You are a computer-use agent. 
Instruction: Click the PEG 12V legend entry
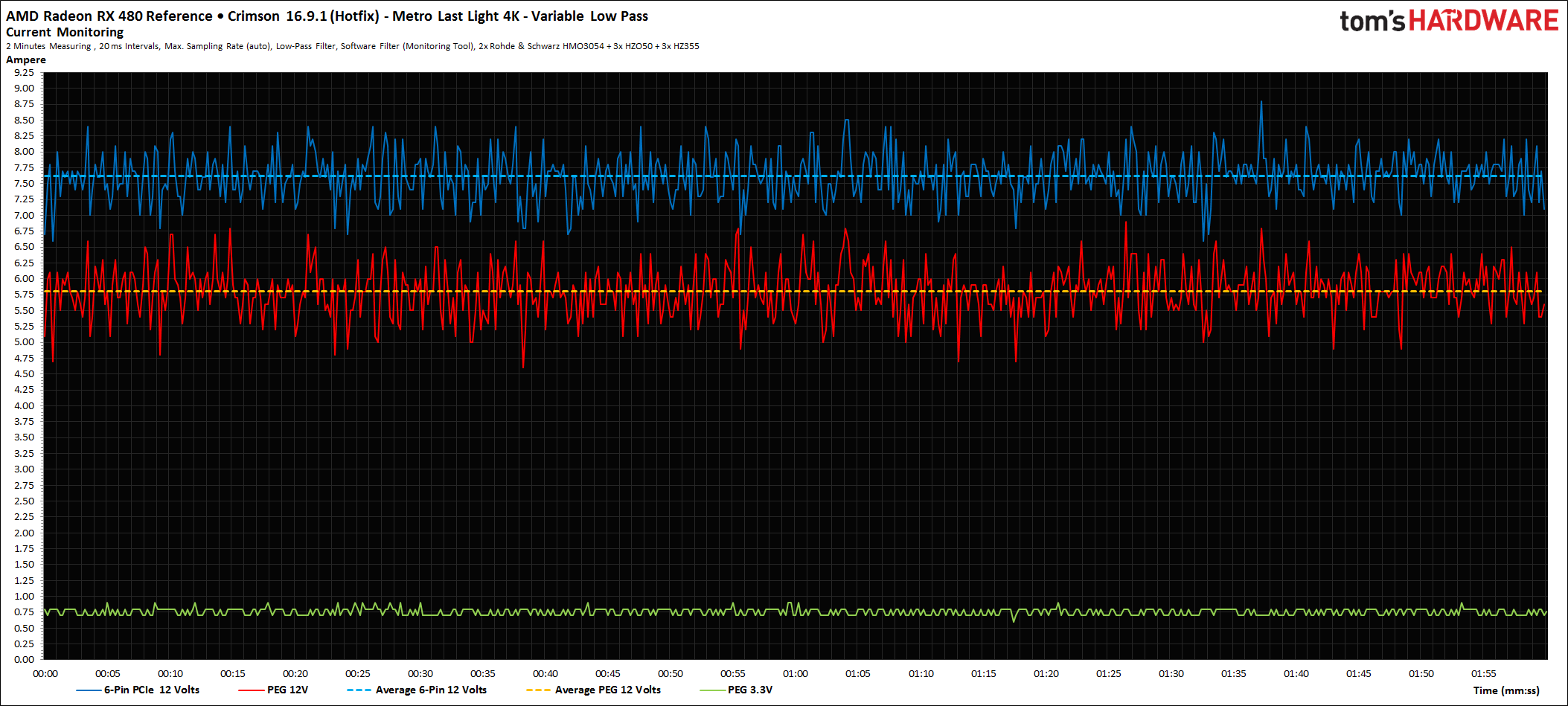point(273,690)
